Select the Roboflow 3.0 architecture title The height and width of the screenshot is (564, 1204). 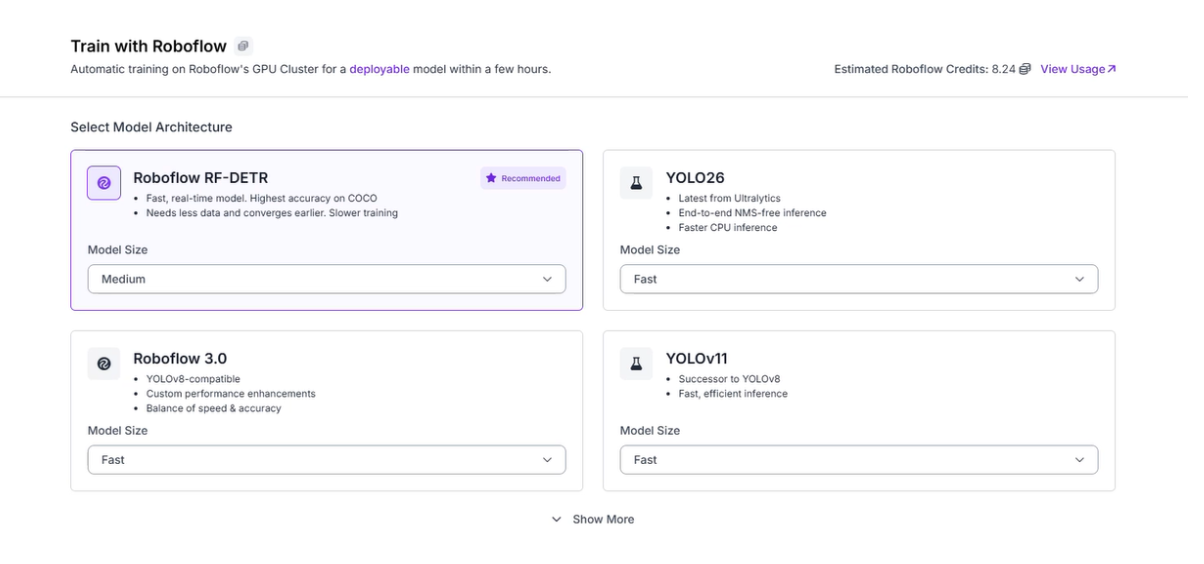(180, 358)
